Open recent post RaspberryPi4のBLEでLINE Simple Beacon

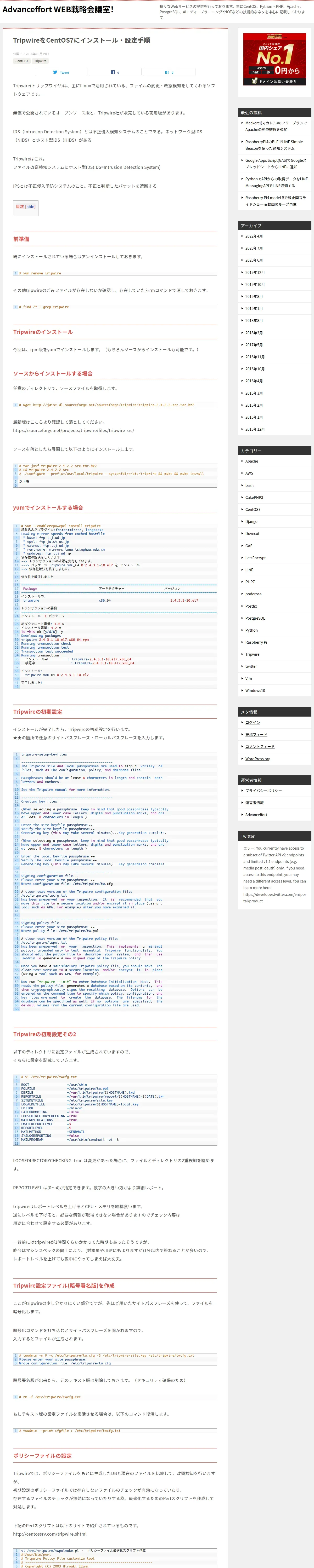click(x=274, y=145)
